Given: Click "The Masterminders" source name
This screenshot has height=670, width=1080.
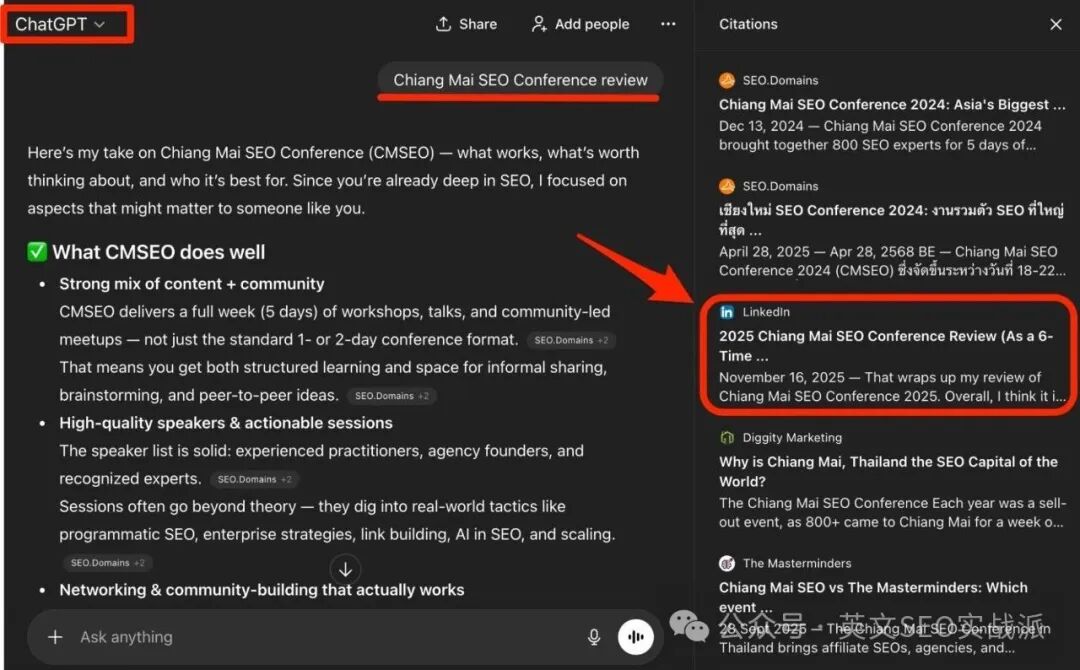Looking at the screenshot, I should (x=797, y=563).
